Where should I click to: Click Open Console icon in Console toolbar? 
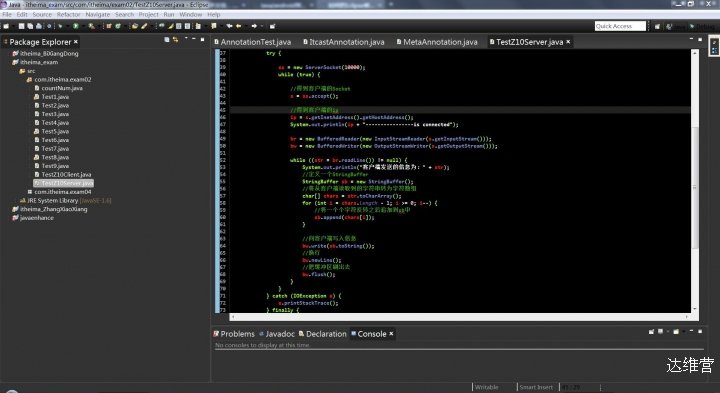pyautogui.click(x=676, y=331)
